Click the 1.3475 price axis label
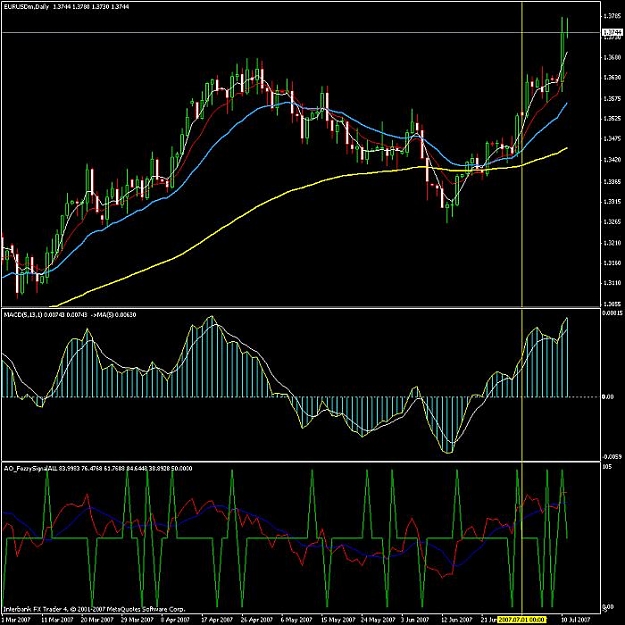 612,140
